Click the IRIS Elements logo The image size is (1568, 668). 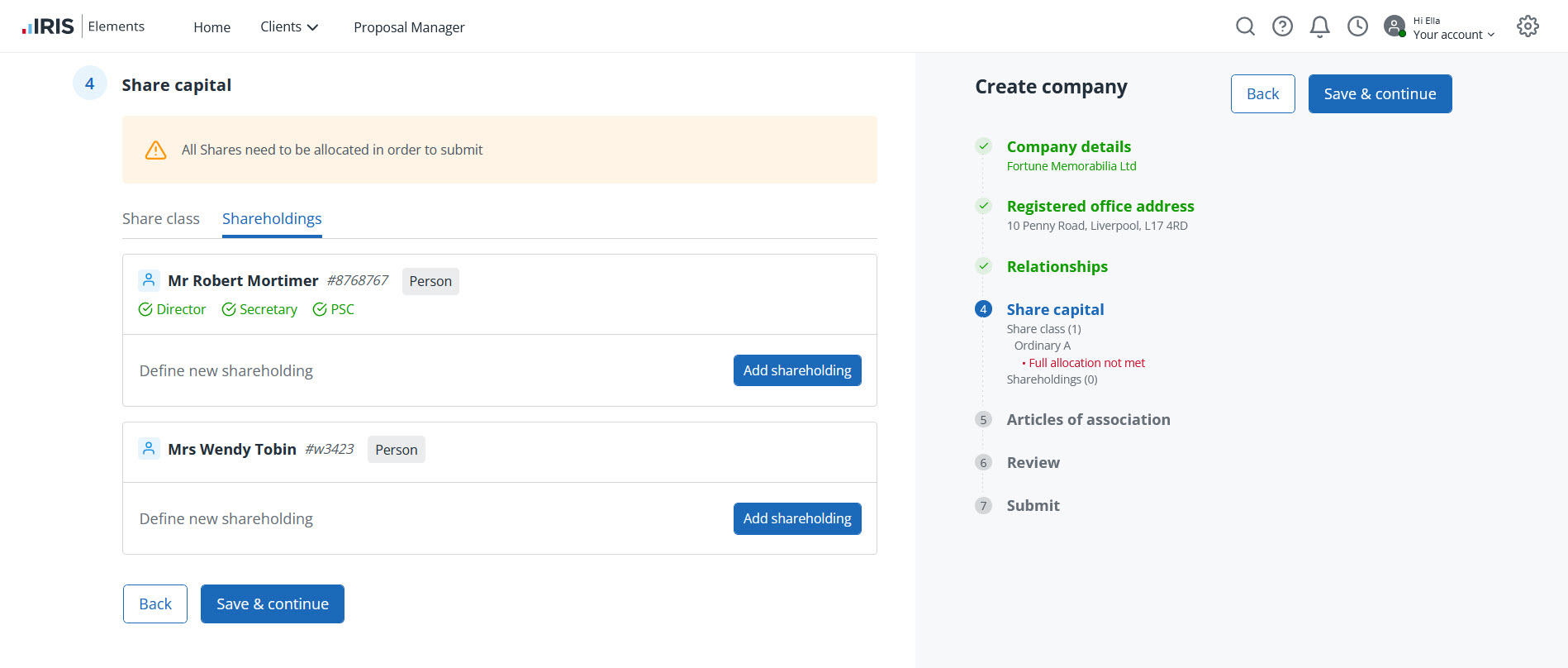(x=83, y=26)
